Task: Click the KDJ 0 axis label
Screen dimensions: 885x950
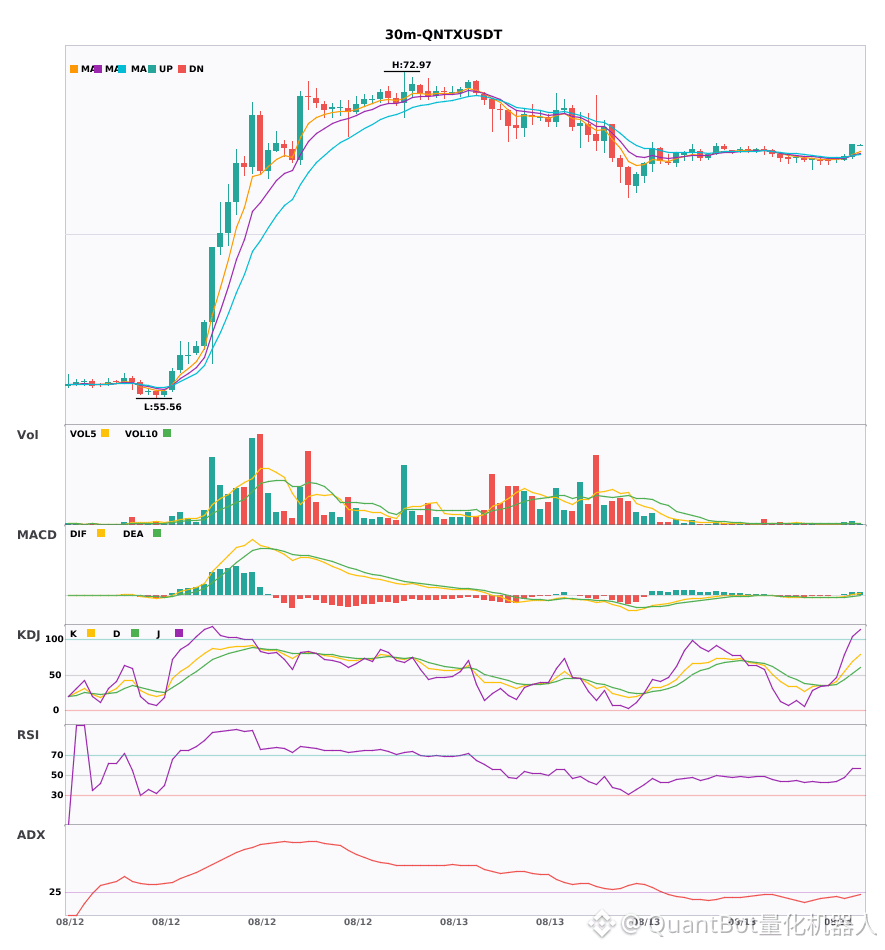Action: [56, 710]
